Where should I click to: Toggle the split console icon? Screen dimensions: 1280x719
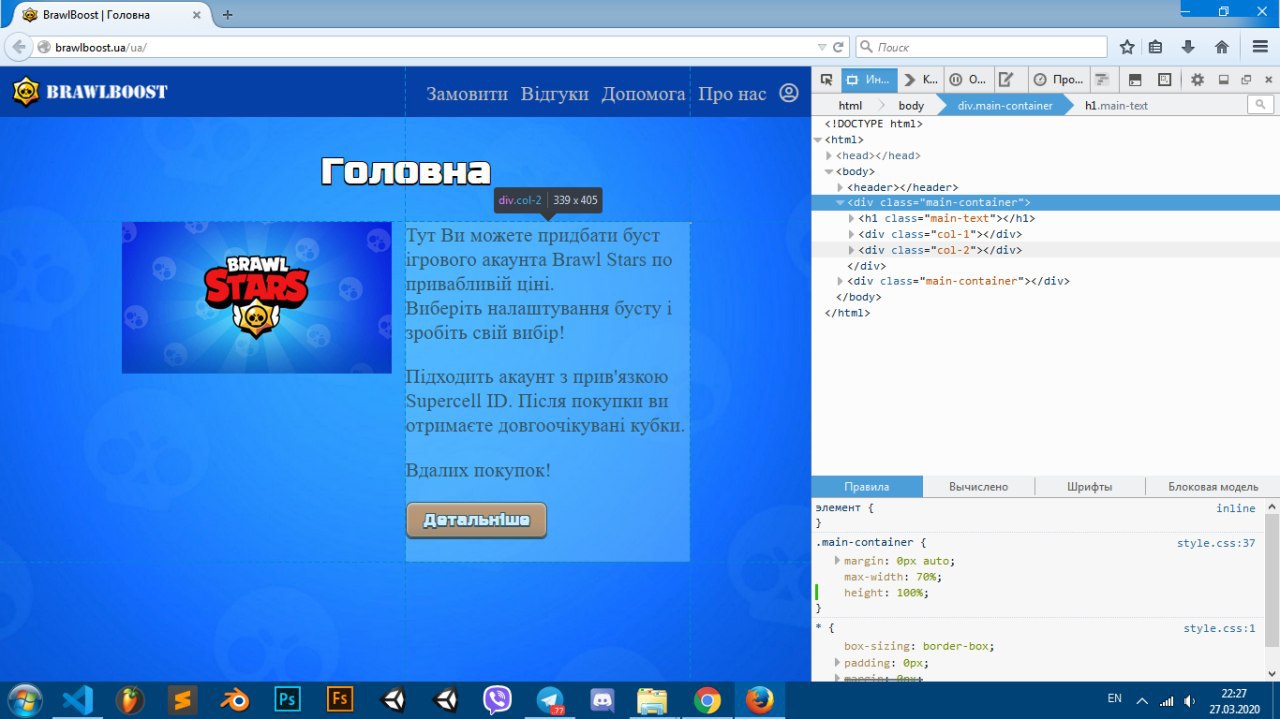point(1135,80)
